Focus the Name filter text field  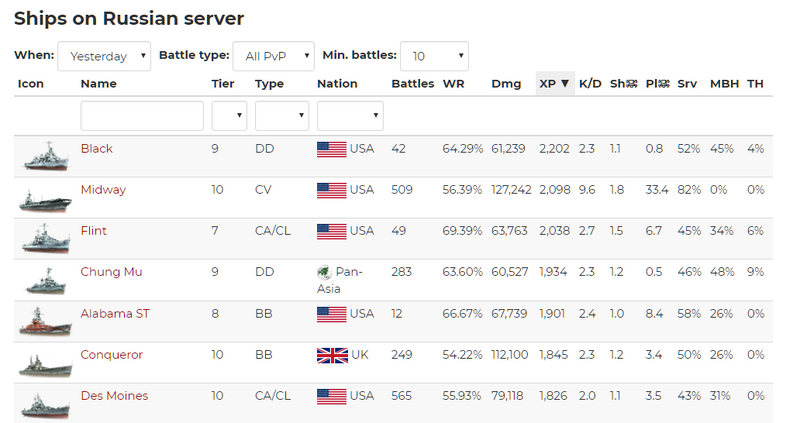pyautogui.click(x=142, y=116)
